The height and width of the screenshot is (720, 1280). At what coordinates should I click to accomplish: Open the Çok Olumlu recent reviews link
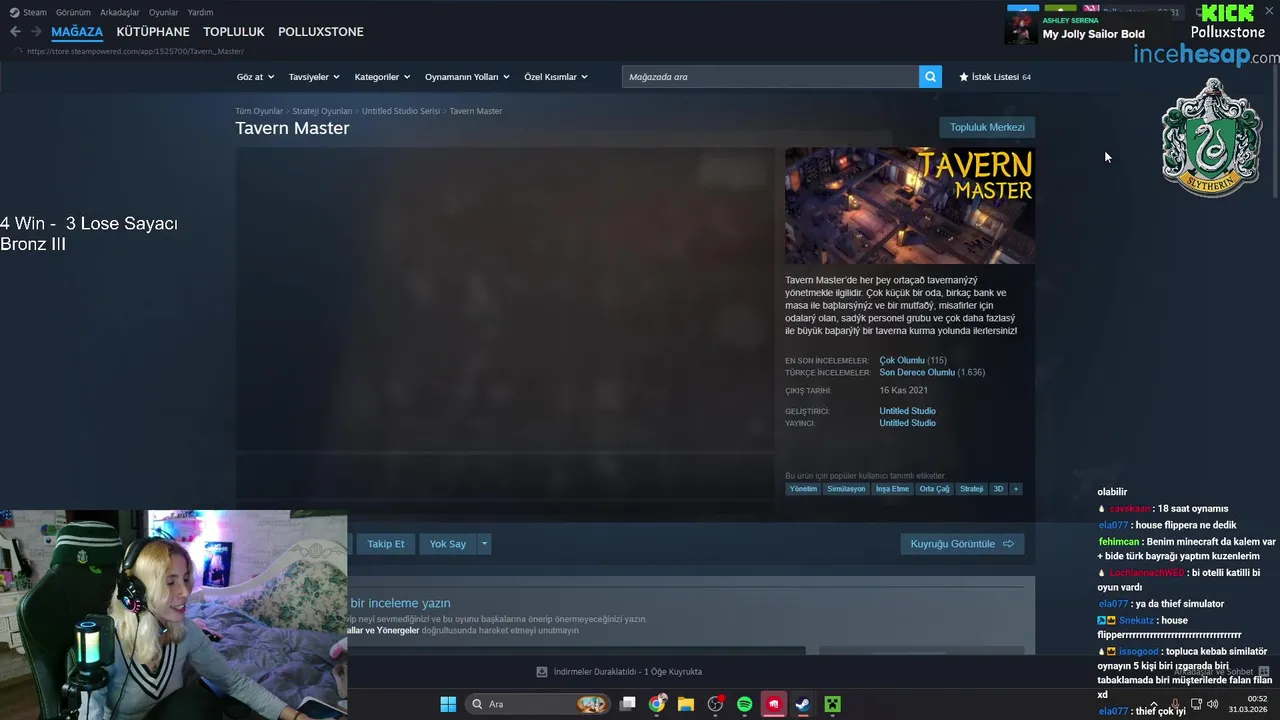(x=902, y=360)
